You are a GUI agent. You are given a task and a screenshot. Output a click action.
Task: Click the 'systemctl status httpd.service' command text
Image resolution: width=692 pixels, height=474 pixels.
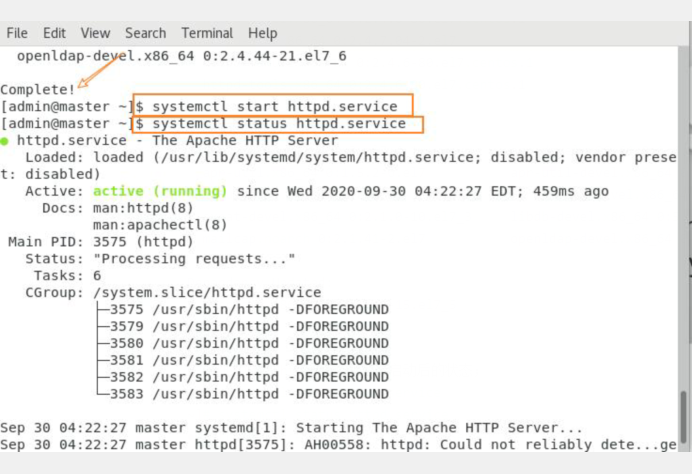pyautogui.click(x=279, y=123)
